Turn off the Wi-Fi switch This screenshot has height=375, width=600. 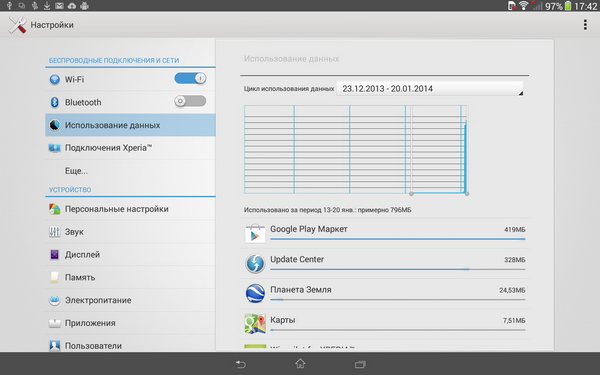[x=190, y=78]
